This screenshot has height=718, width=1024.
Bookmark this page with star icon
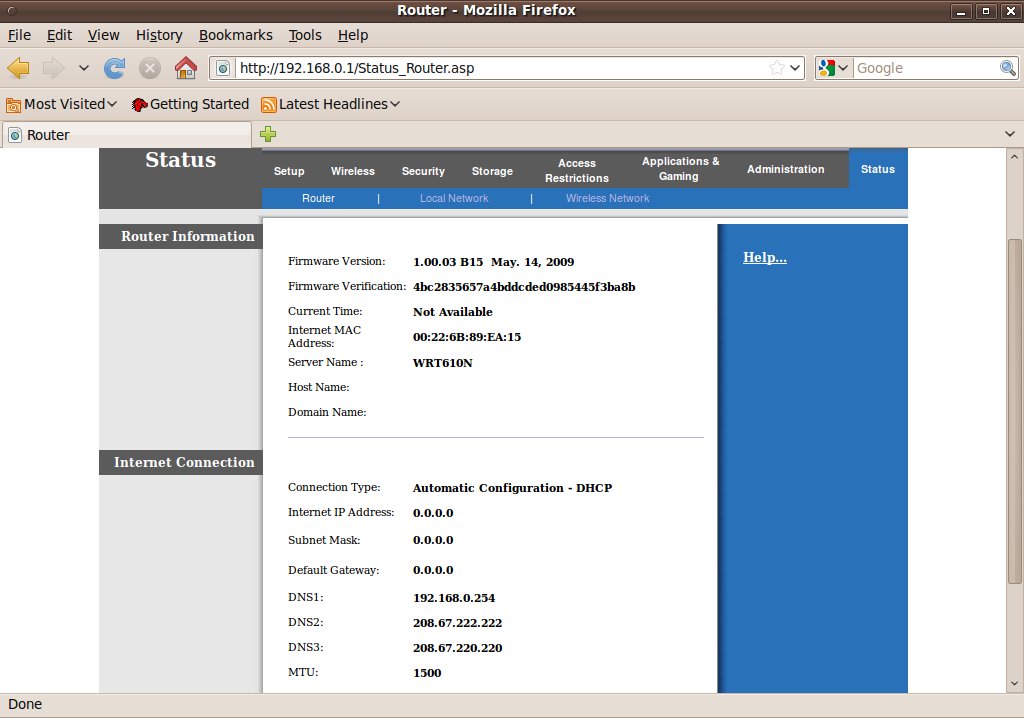coord(777,68)
